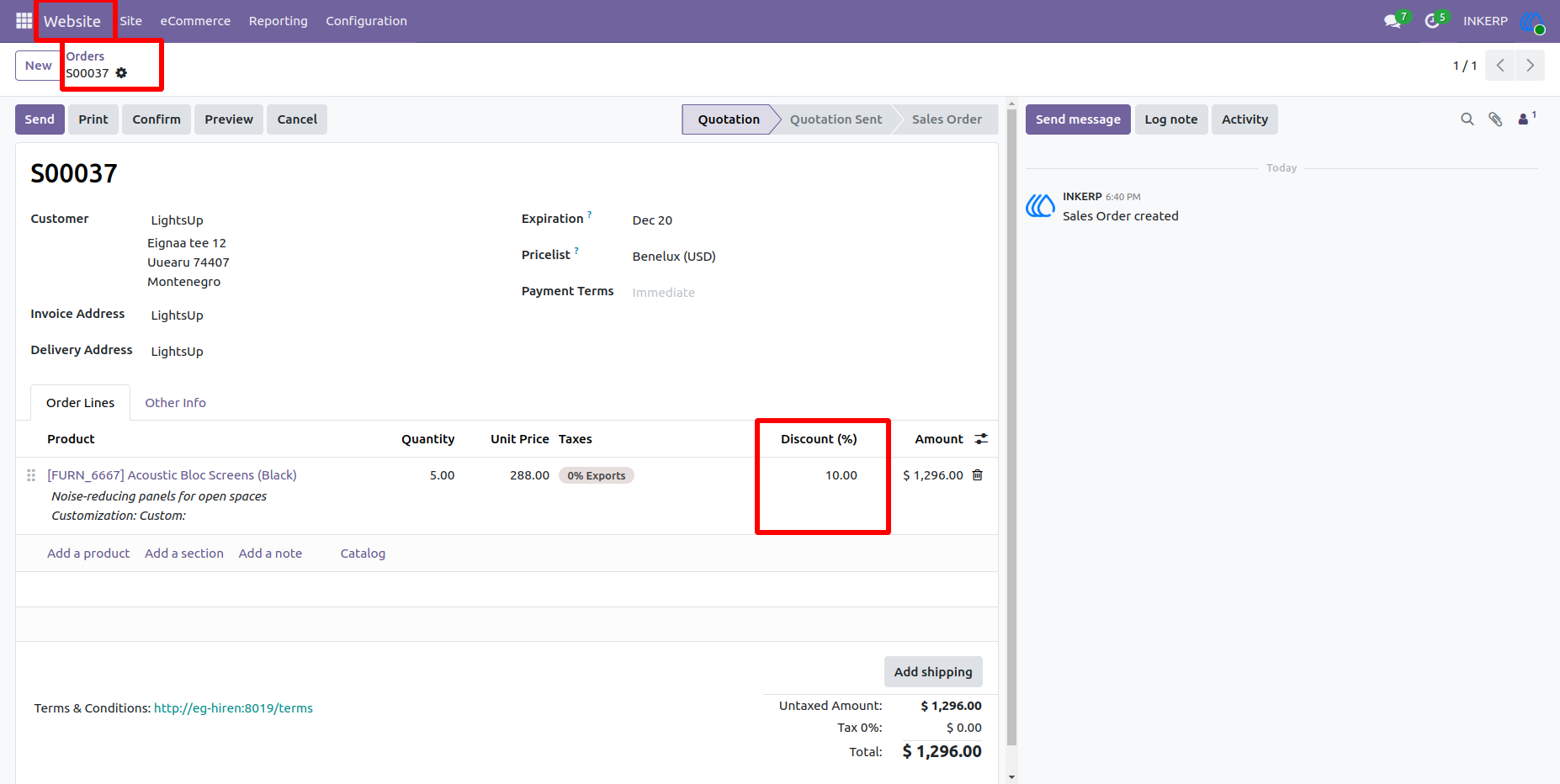Click the Add shipping button
Viewport: 1560px width, 784px height.
933,672
